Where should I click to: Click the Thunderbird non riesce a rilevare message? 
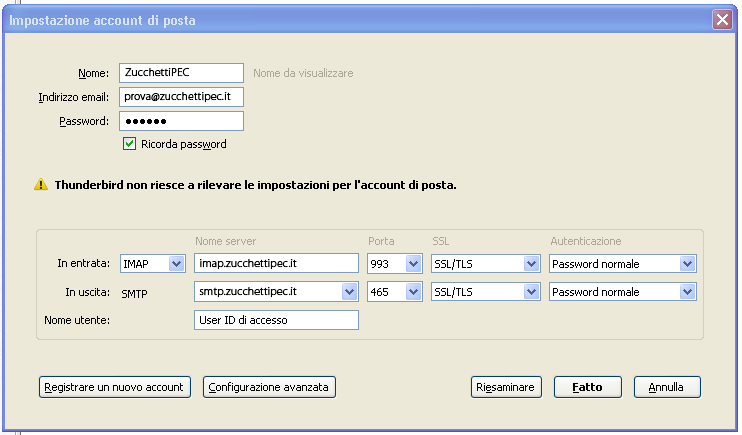point(256,185)
